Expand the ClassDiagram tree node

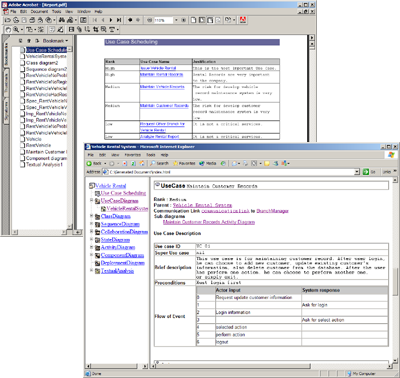point(92,216)
